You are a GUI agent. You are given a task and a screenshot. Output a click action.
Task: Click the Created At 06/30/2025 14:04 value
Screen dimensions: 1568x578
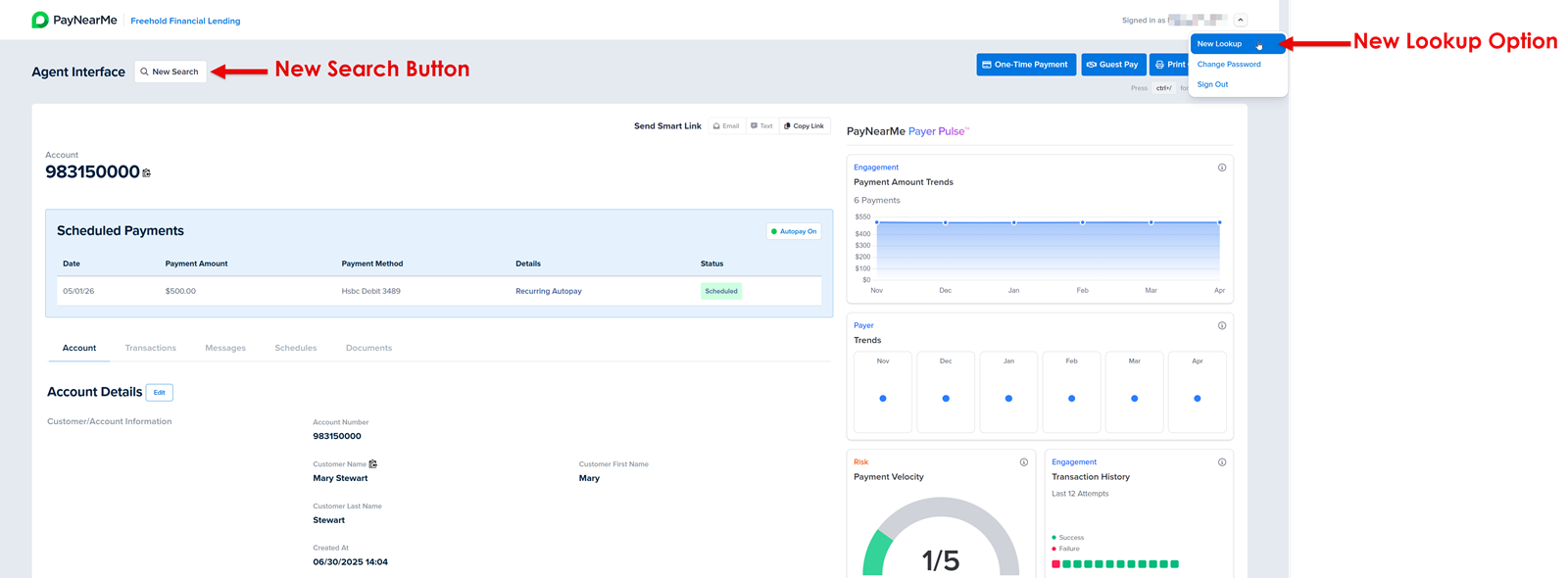pos(350,562)
